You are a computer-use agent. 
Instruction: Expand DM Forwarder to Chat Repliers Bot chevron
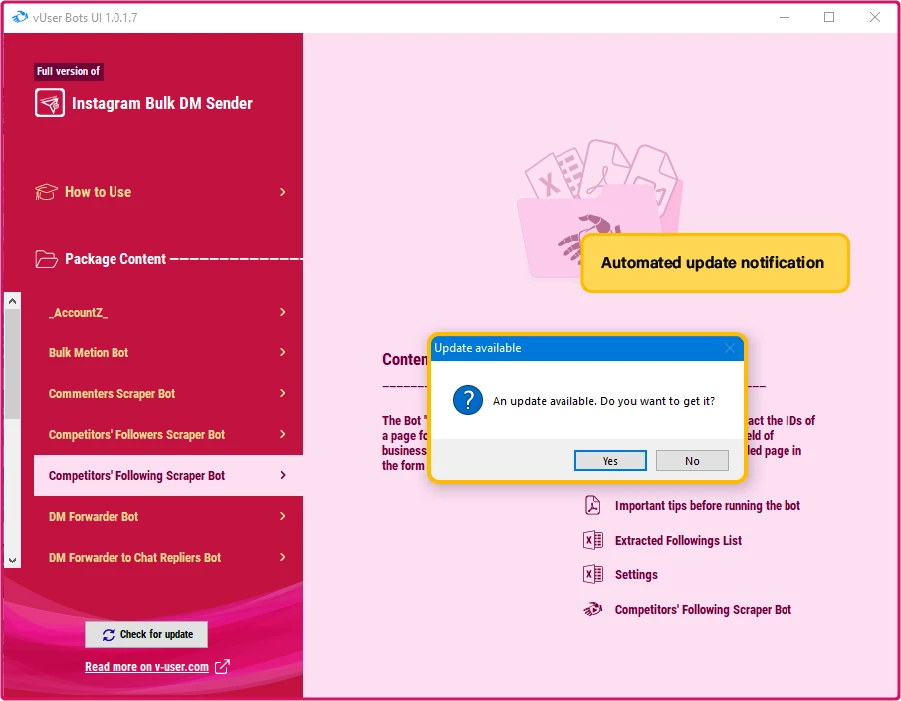283,557
